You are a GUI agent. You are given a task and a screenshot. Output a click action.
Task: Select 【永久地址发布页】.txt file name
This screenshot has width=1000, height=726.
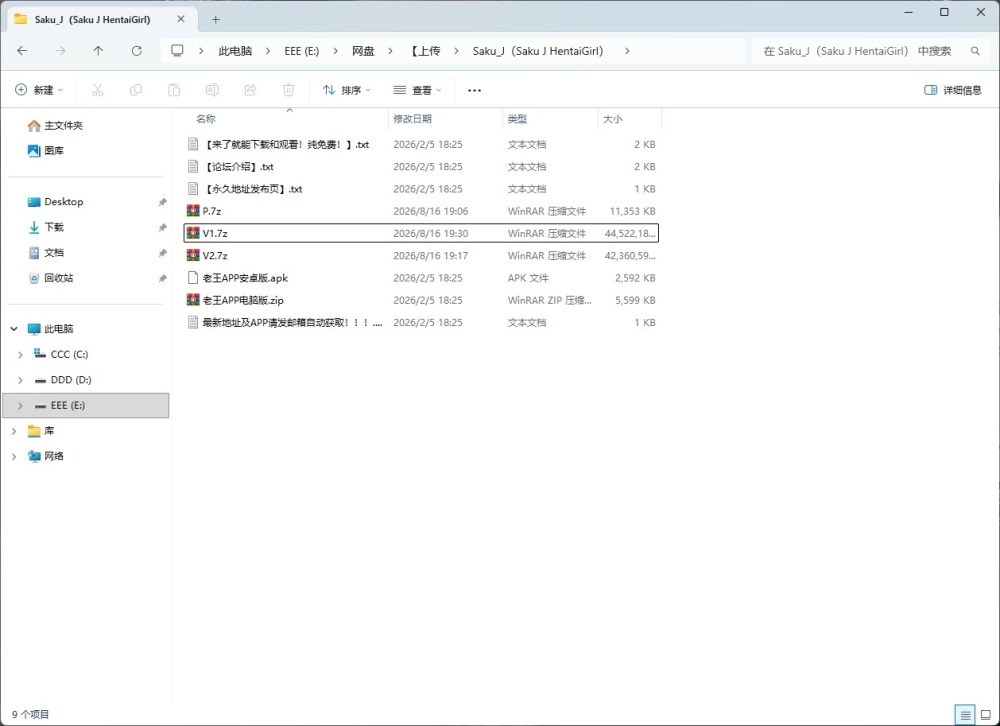253,189
